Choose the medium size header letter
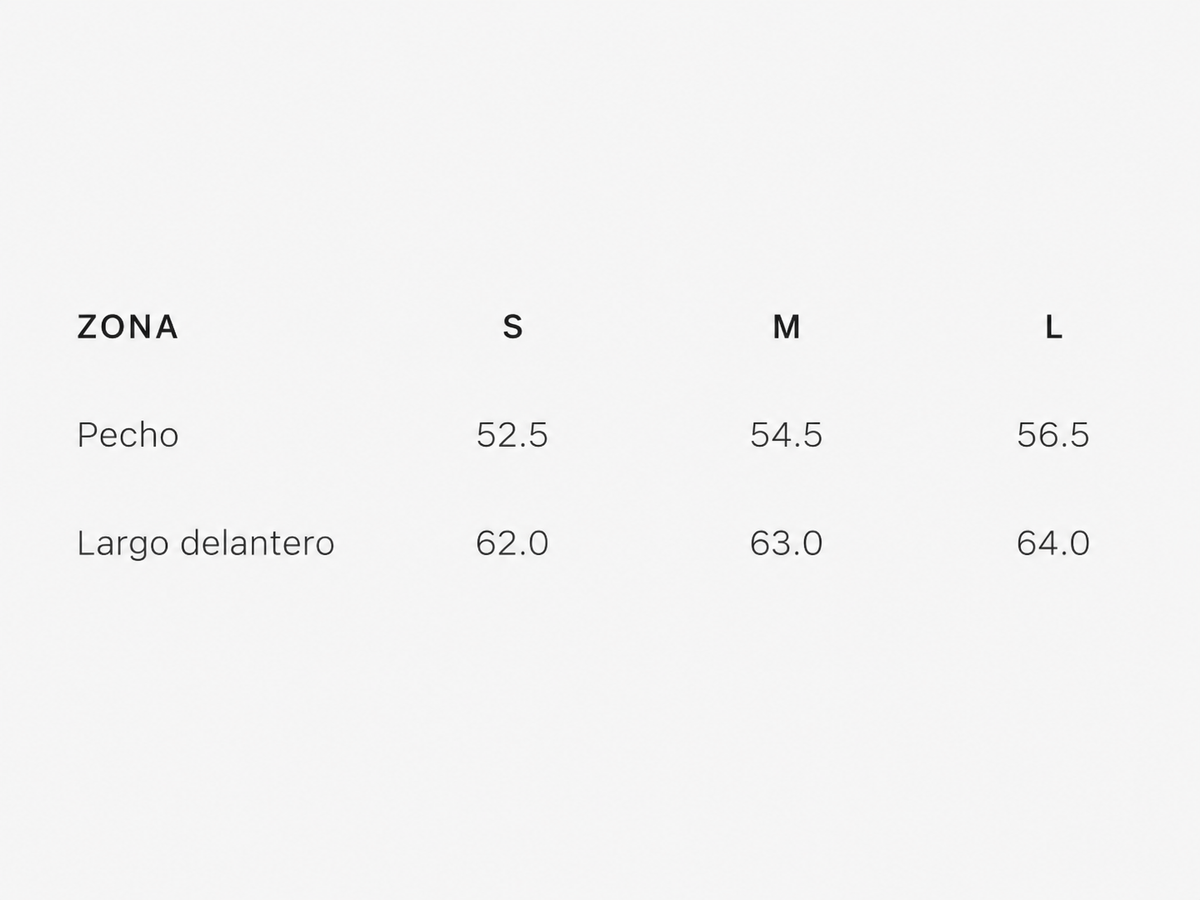This screenshot has height=900, width=1200. tap(786, 327)
